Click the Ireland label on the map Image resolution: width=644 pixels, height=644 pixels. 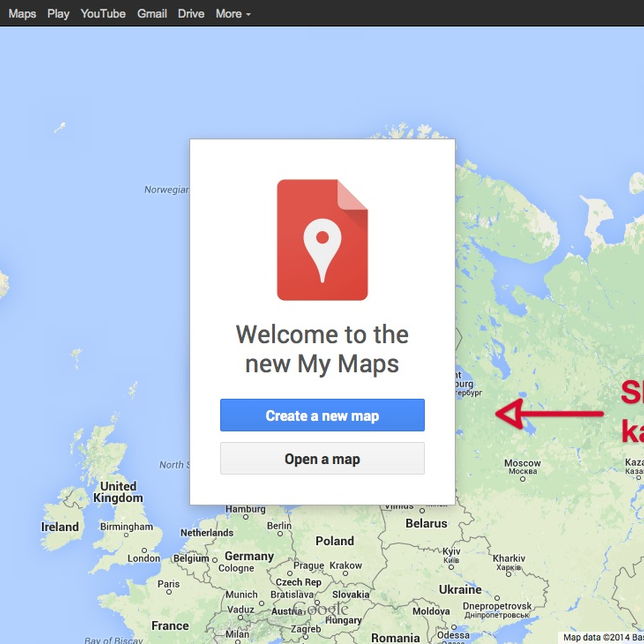60,527
